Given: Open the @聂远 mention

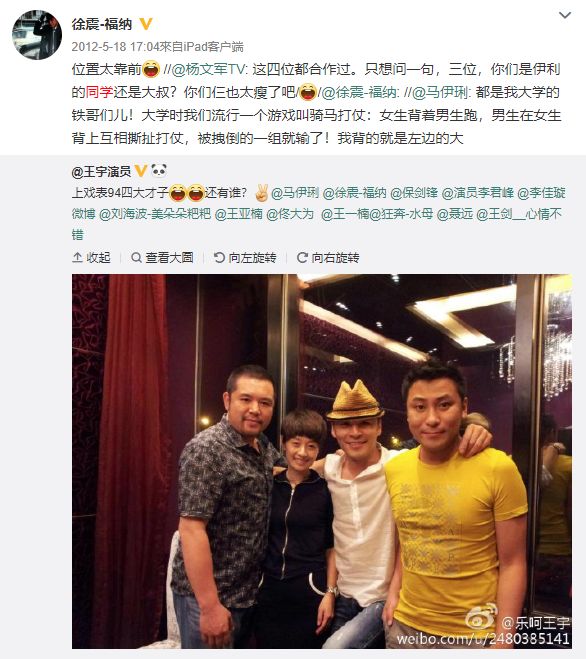Looking at the screenshot, I should click(455, 214).
